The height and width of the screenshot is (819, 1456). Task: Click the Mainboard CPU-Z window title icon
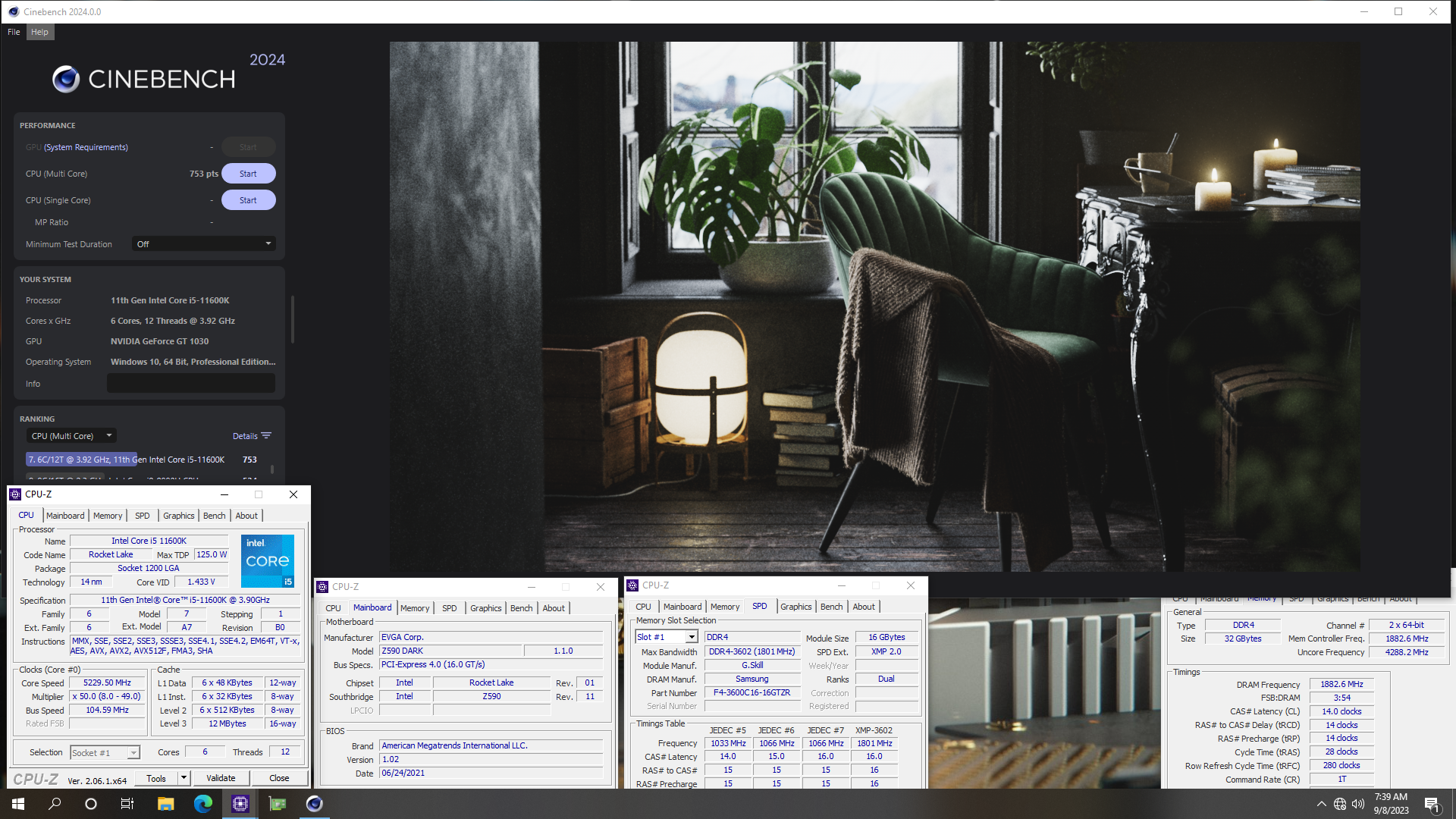point(322,587)
